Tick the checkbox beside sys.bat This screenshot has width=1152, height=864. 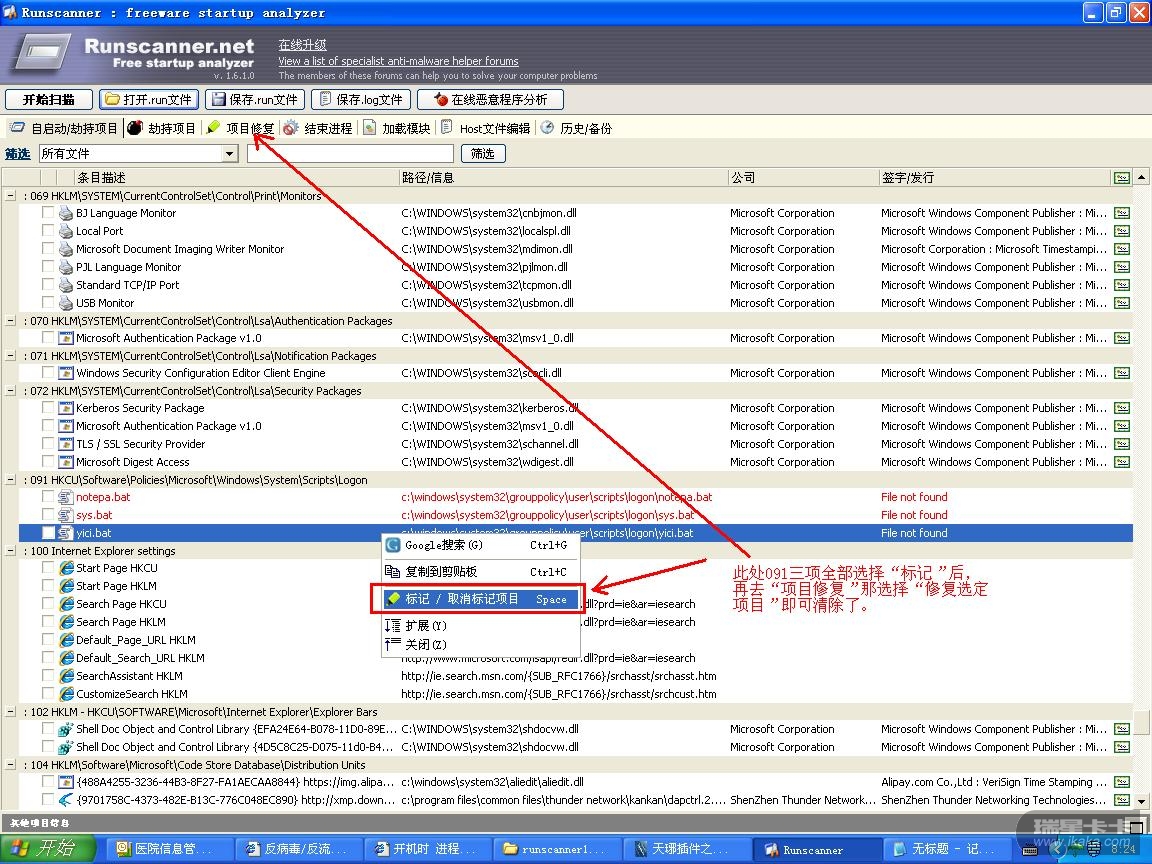click(x=48, y=515)
